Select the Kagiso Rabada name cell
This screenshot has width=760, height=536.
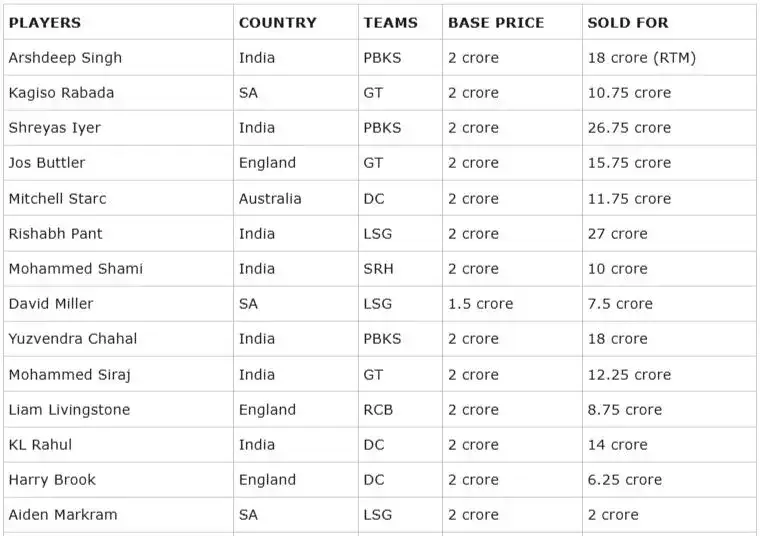point(61,93)
